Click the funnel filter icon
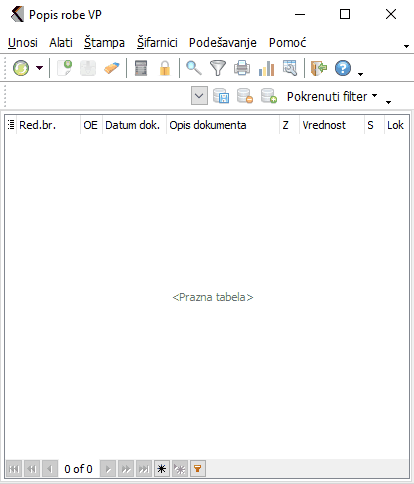The image size is (414, 484). [x=218, y=68]
